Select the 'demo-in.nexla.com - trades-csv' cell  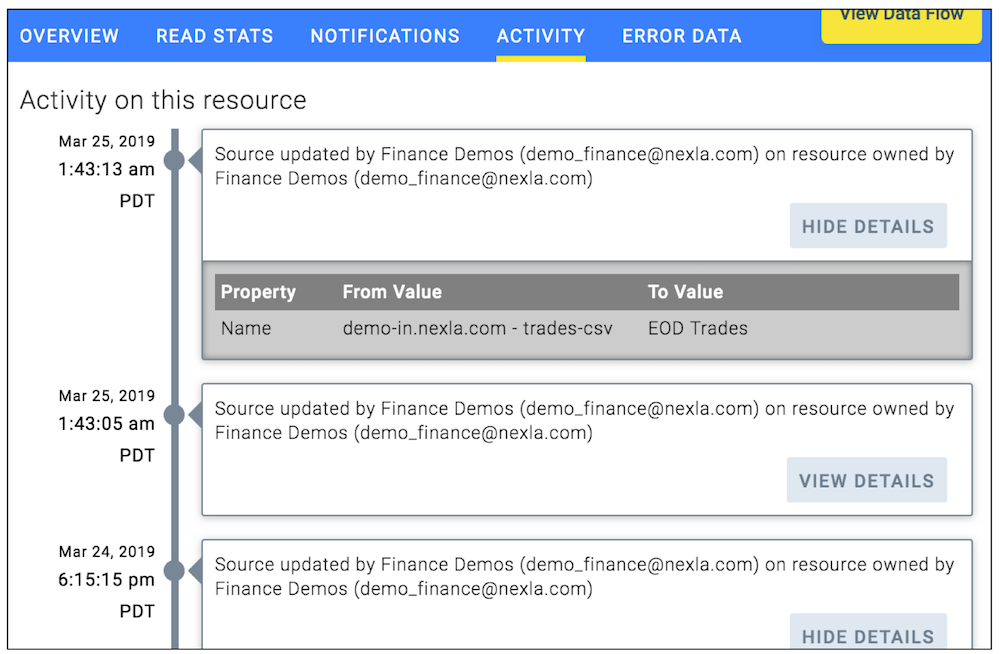coord(477,328)
